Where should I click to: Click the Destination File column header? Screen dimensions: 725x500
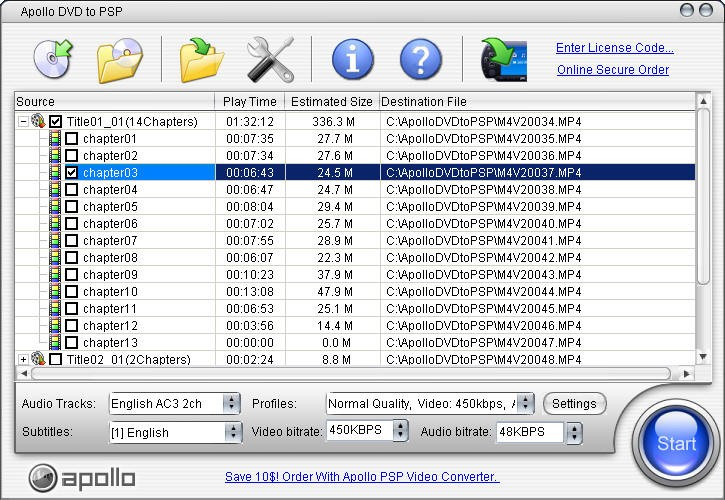[x=537, y=101]
